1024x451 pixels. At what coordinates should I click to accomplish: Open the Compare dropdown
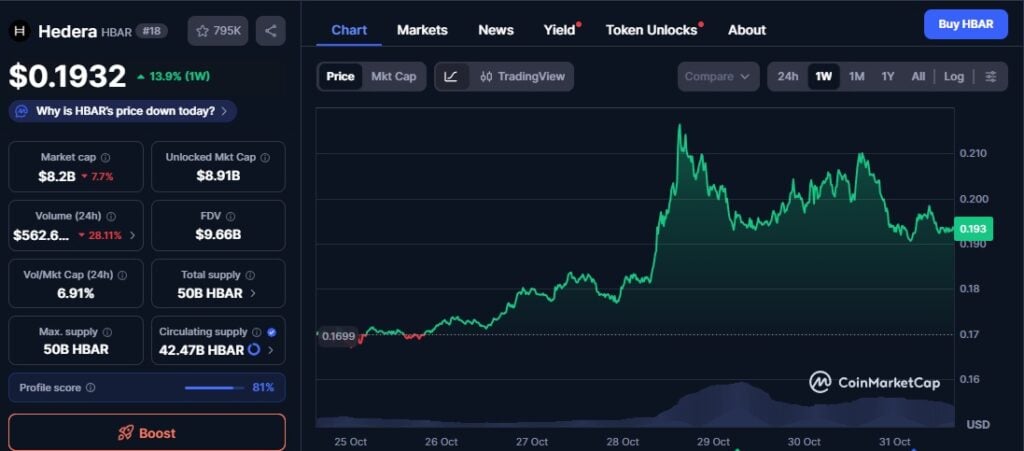coord(718,77)
